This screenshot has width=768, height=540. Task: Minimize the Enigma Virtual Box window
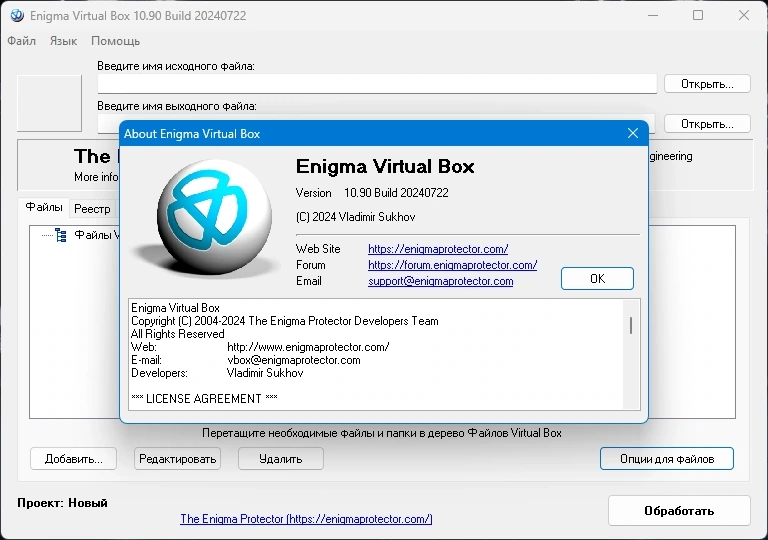click(x=653, y=15)
